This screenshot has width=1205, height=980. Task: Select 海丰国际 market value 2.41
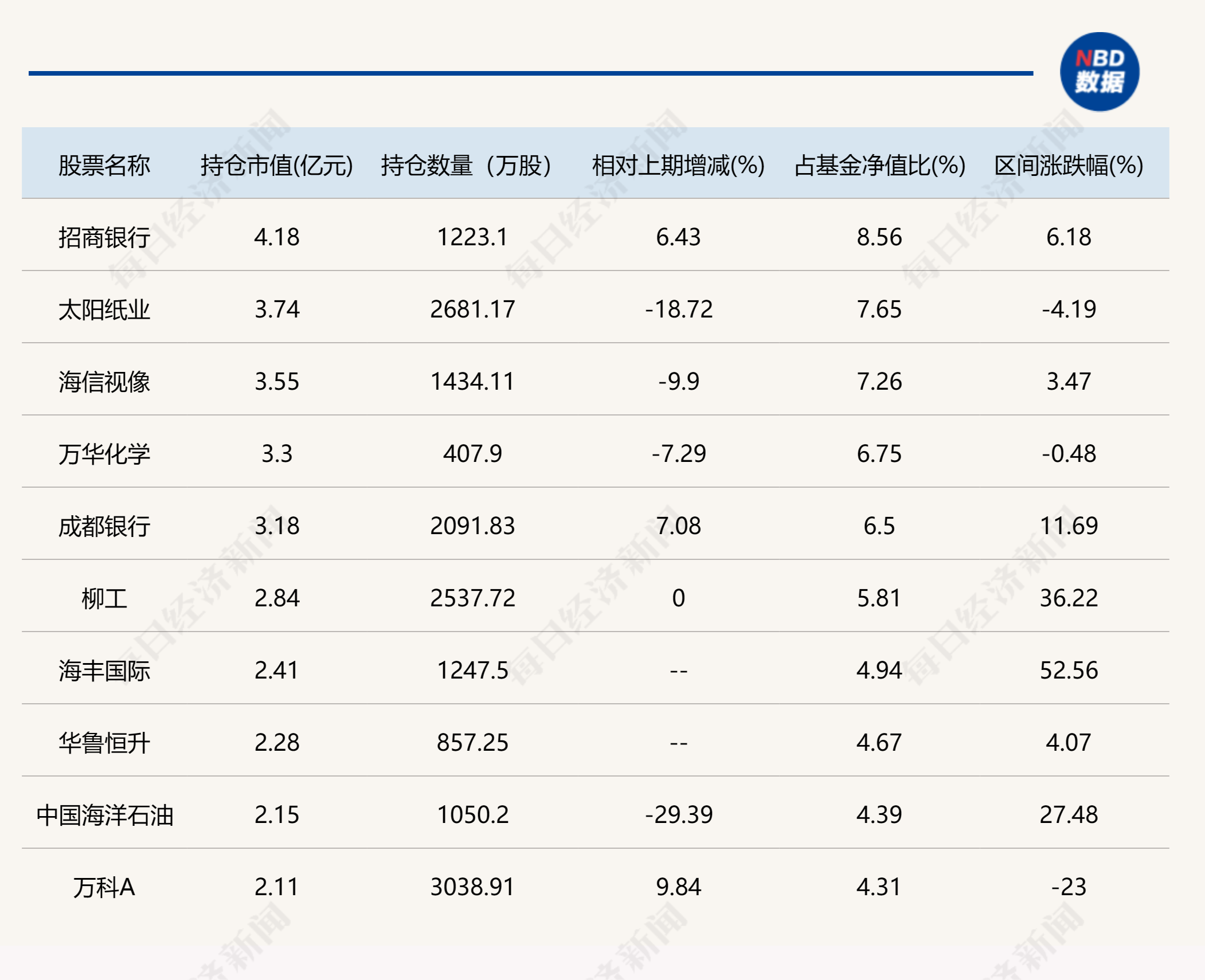pyautogui.click(x=277, y=671)
